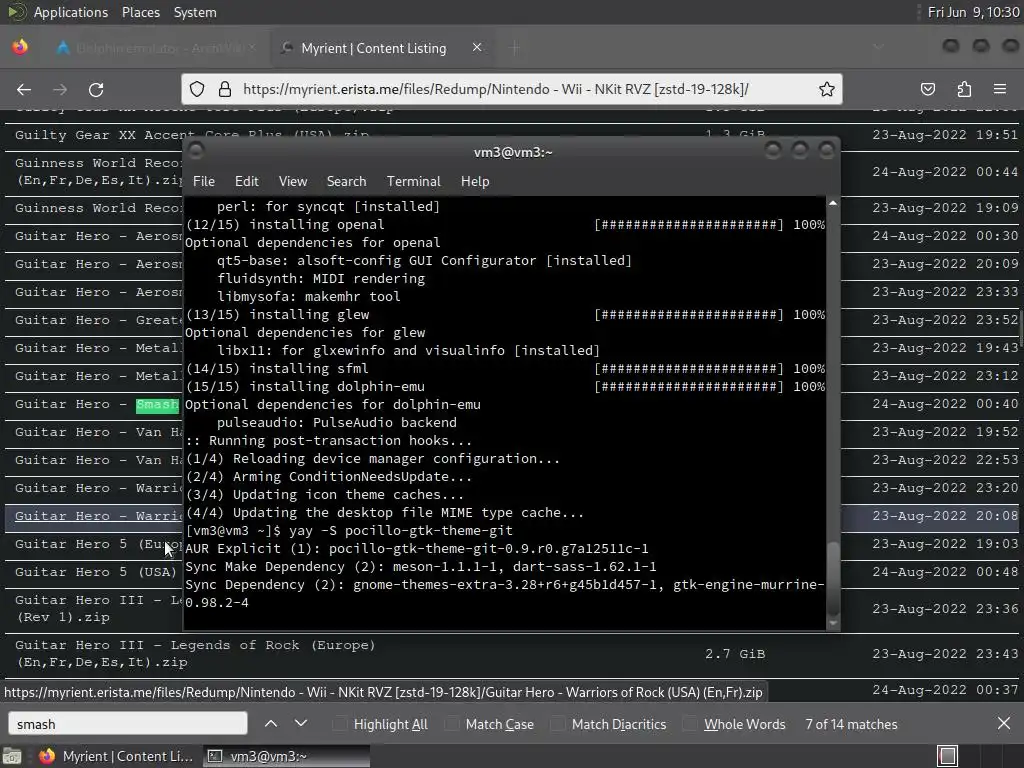
Task: Reload the Myrient page
Action: click(x=96, y=89)
